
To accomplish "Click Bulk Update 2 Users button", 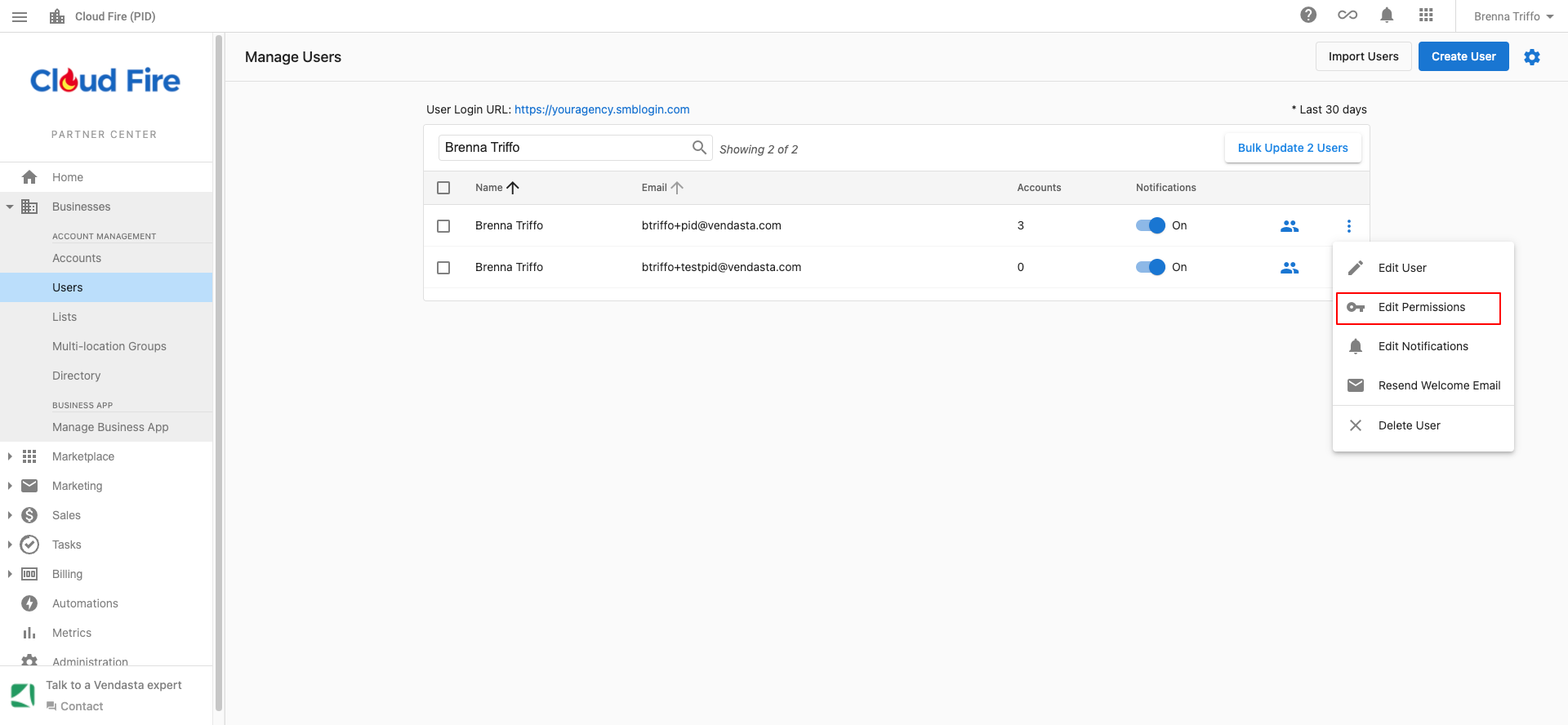I will (x=1293, y=148).
